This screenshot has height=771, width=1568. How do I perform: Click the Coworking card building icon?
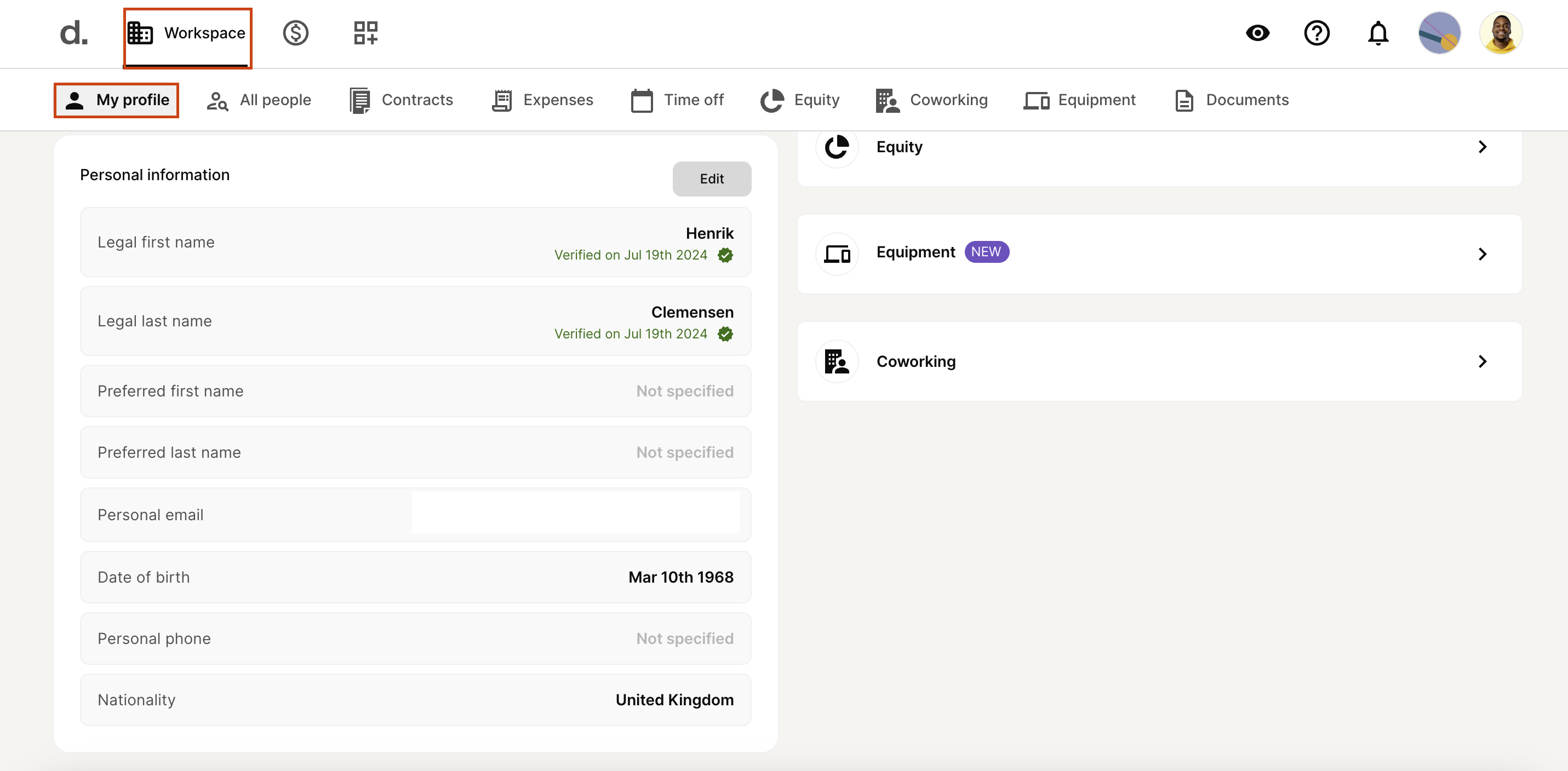coord(837,361)
